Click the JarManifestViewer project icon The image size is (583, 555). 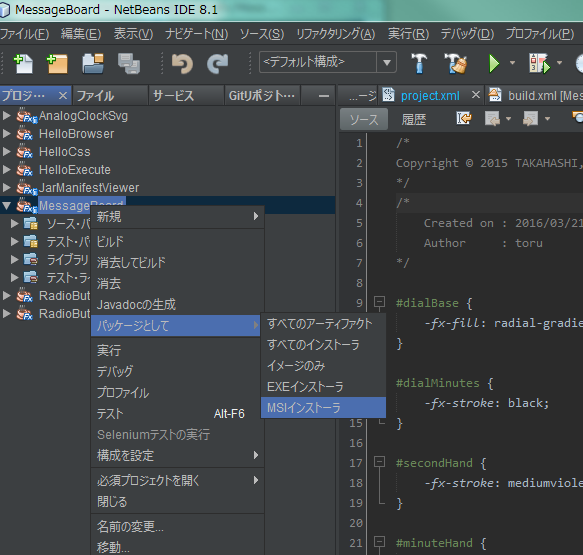tap(27, 188)
